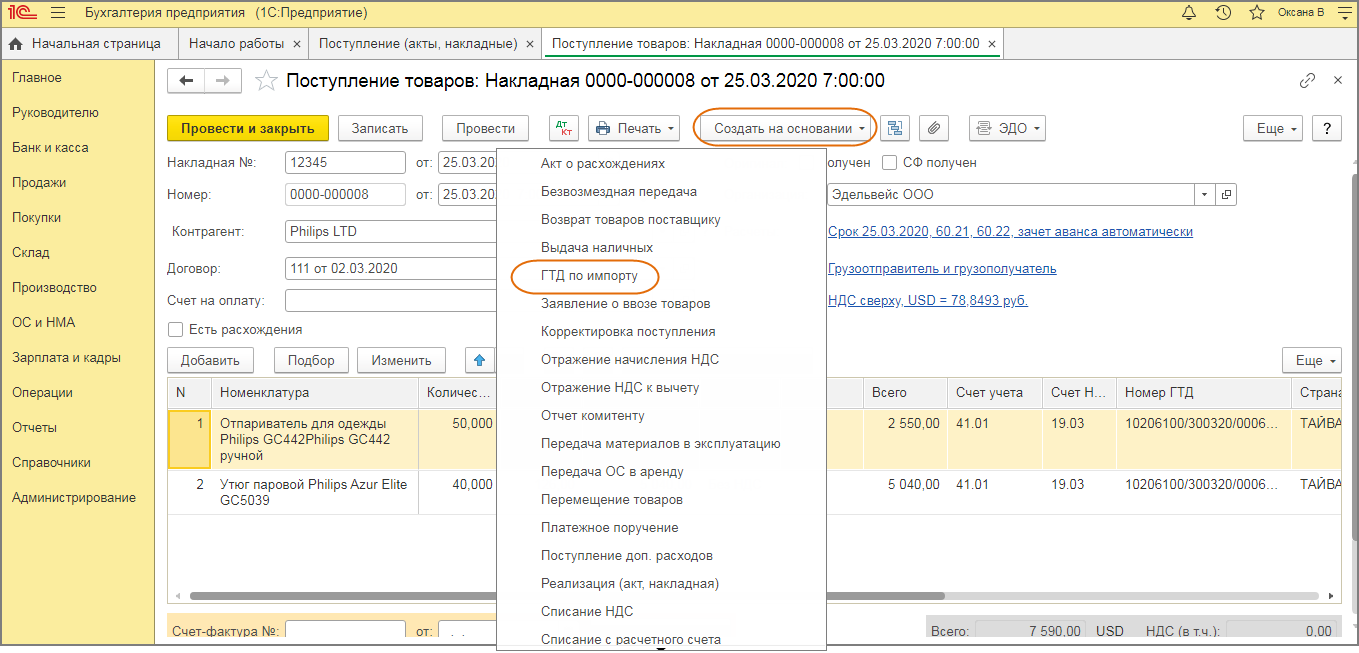The height and width of the screenshot is (653, 1359).
Task: Add document to favorites with star
Action: pos(266,81)
